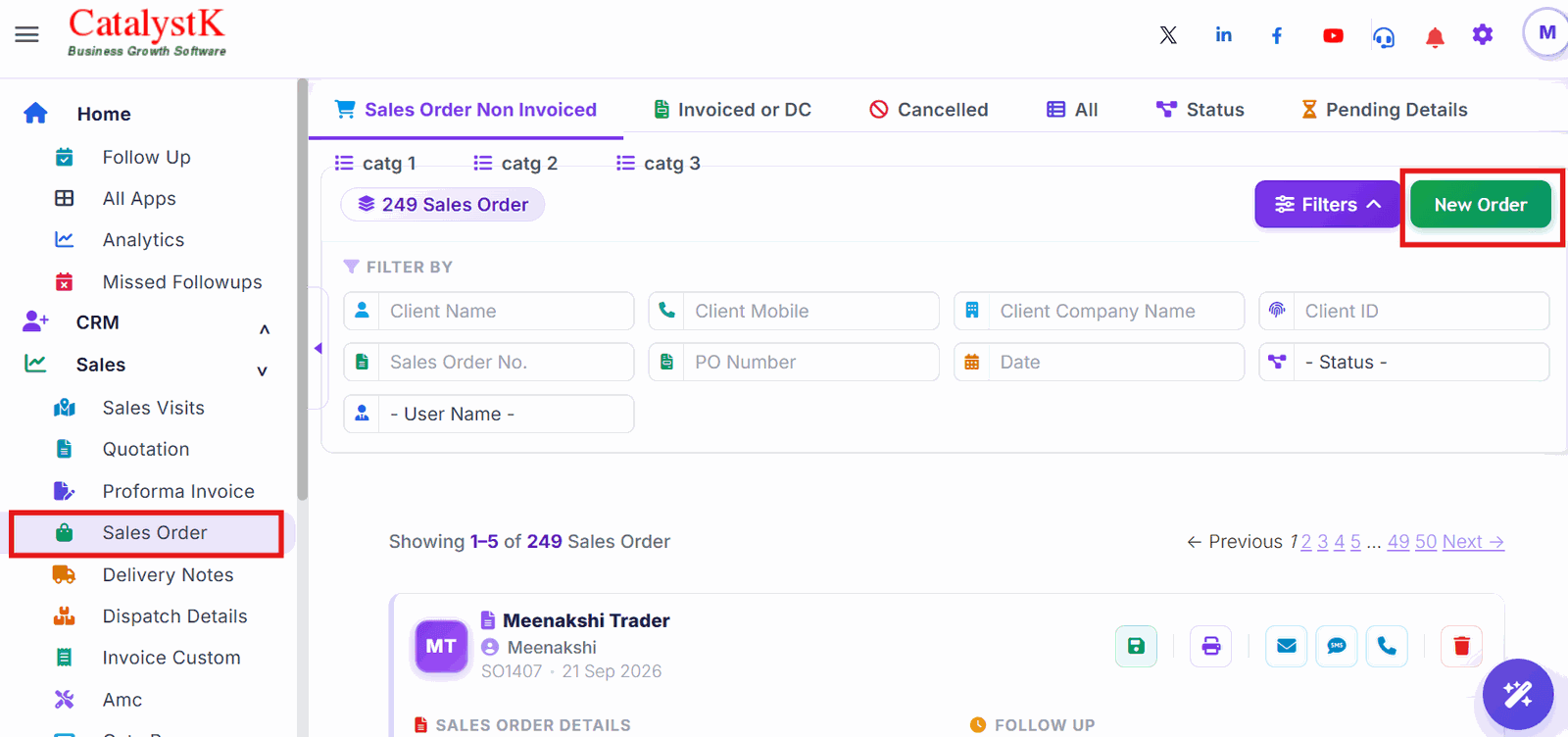Open Analytics in sidebar

pos(143,239)
